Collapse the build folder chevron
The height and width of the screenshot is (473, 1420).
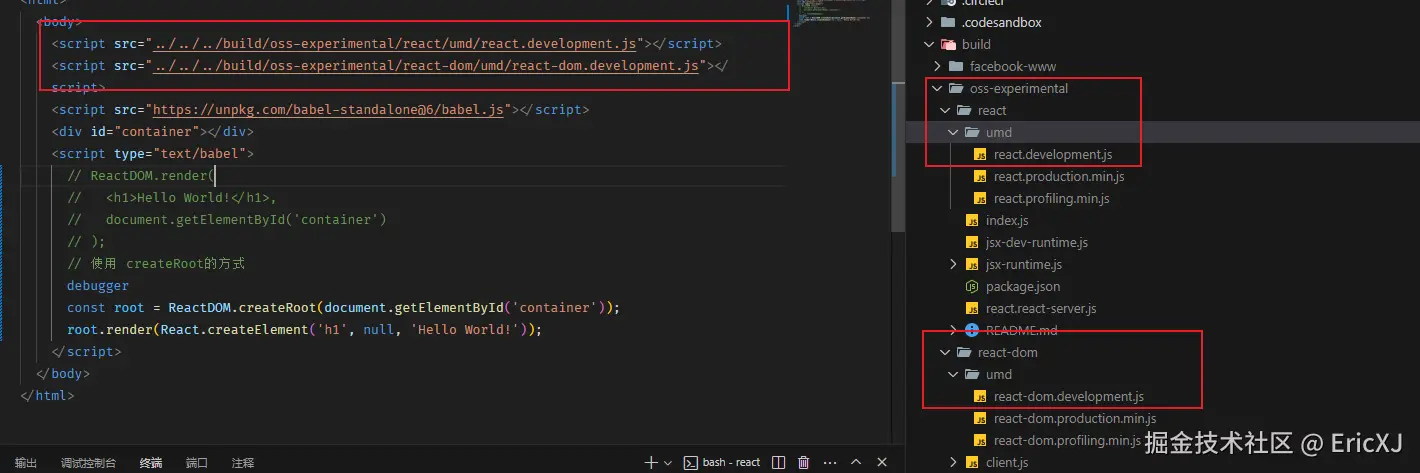(930, 44)
